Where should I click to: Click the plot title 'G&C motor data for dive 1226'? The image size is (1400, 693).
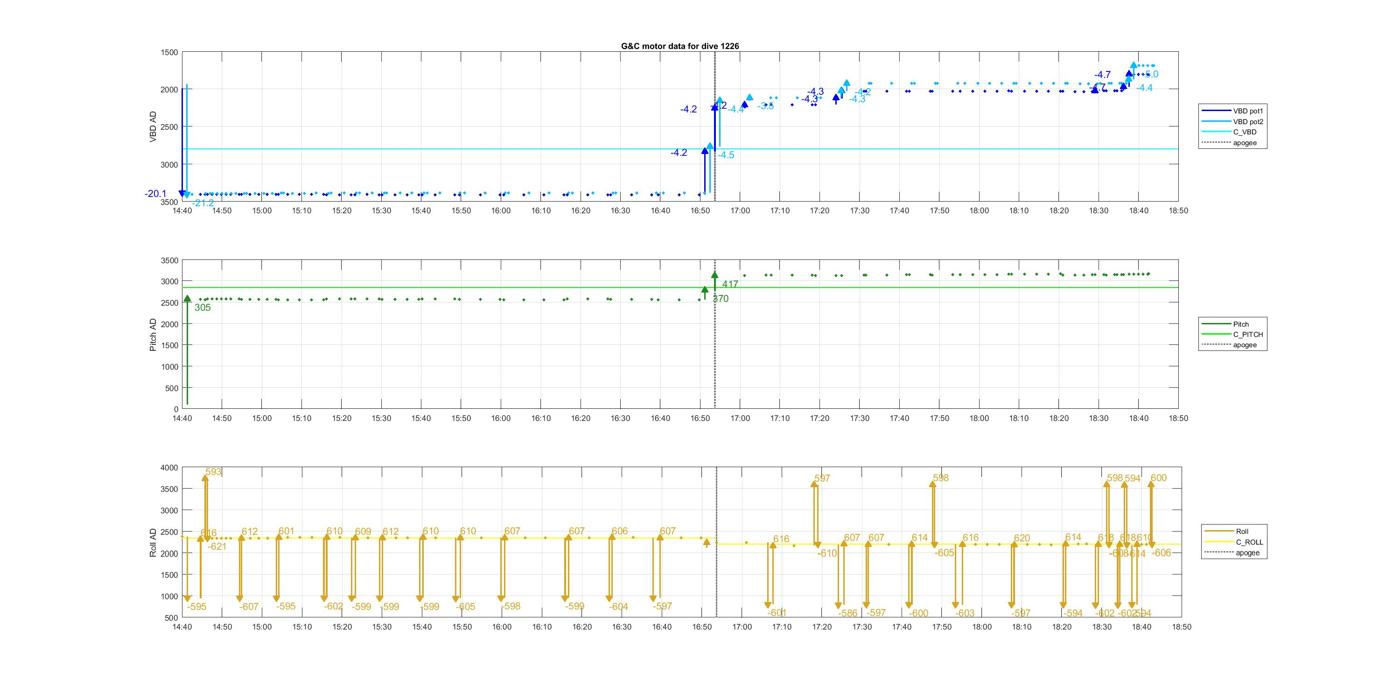(x=680, y=46)
